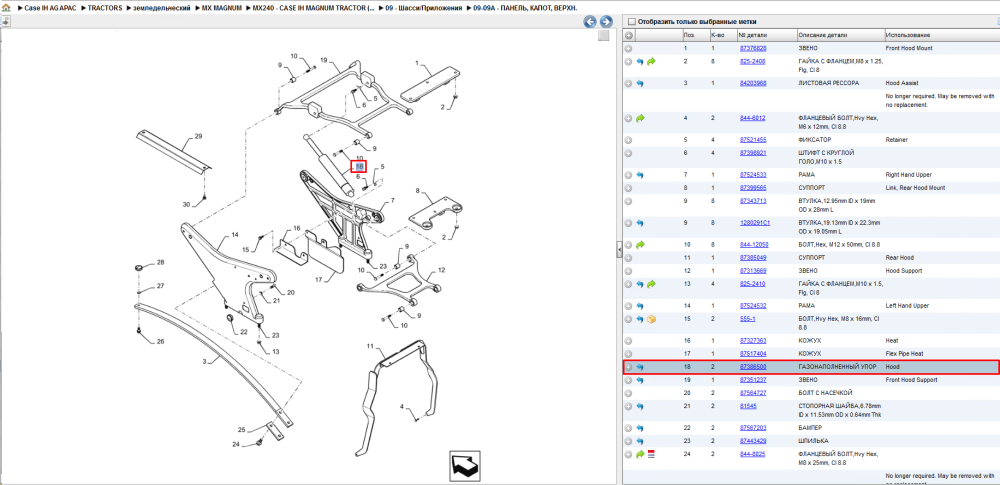Click the blue arrow icon for part 84203968
Viewport: 1000px width, 485px height.
pos(640,84)
